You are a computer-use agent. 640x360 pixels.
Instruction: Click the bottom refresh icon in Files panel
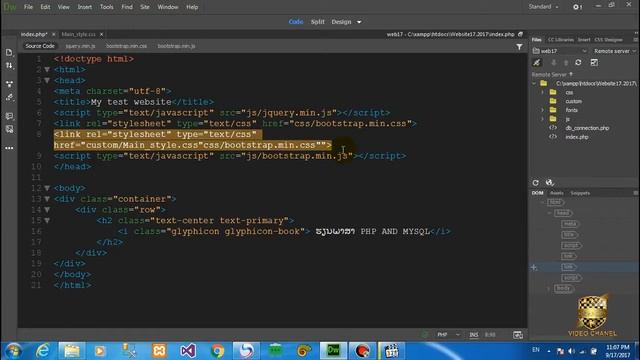coord(536,182)
